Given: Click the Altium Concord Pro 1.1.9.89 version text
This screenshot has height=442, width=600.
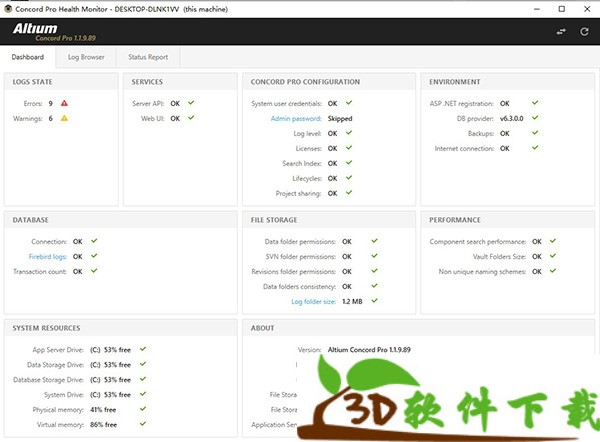Looking at the screenshot, I should pos(369,350).
